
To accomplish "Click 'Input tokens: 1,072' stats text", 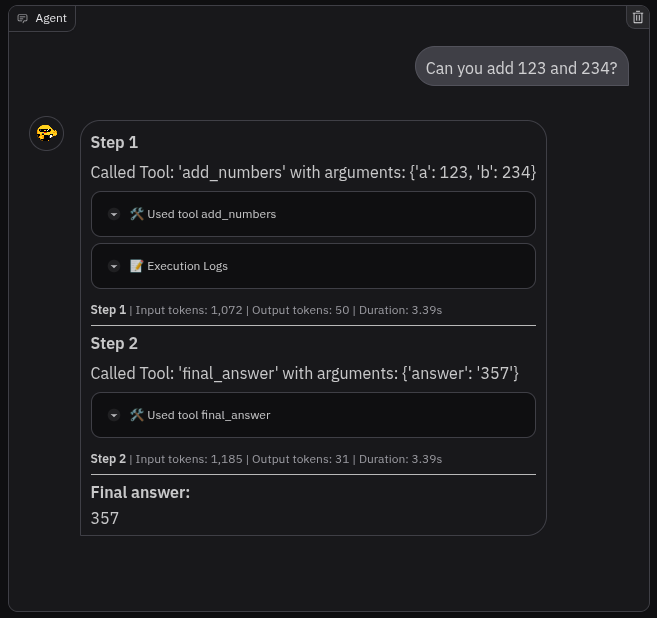I will point(189,310).
